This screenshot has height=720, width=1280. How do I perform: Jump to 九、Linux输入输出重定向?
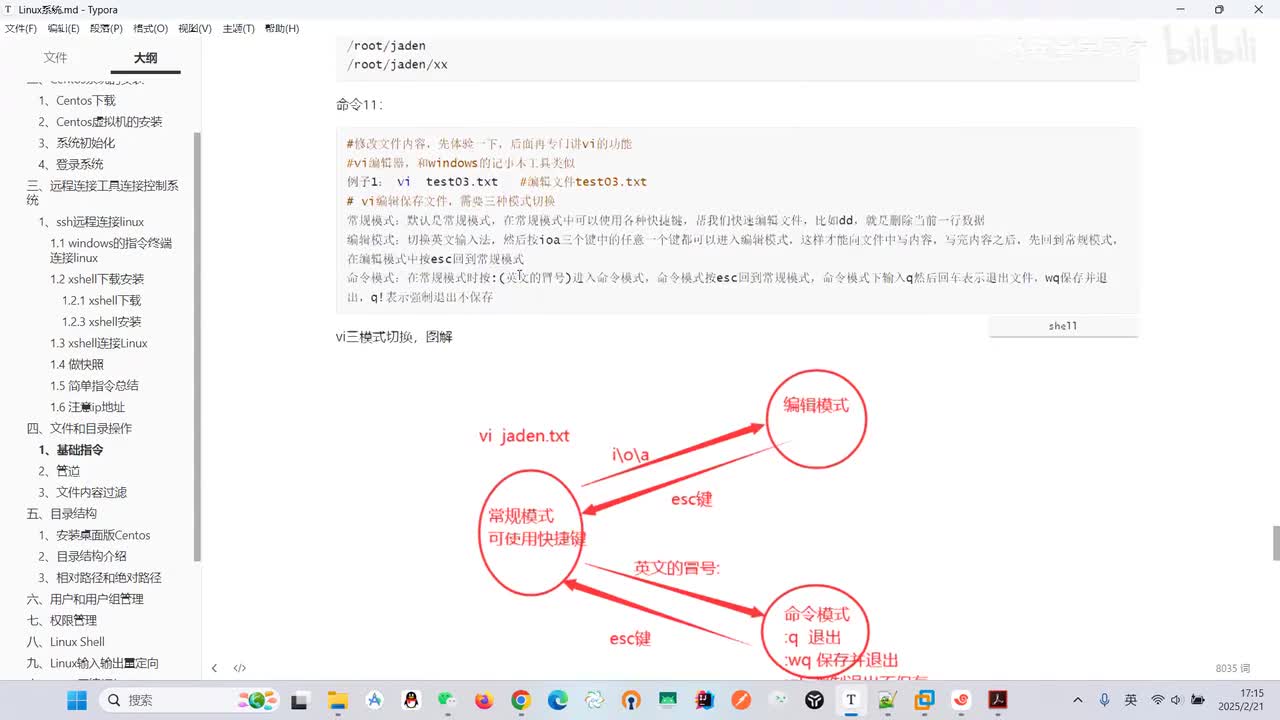coord(92,663)
